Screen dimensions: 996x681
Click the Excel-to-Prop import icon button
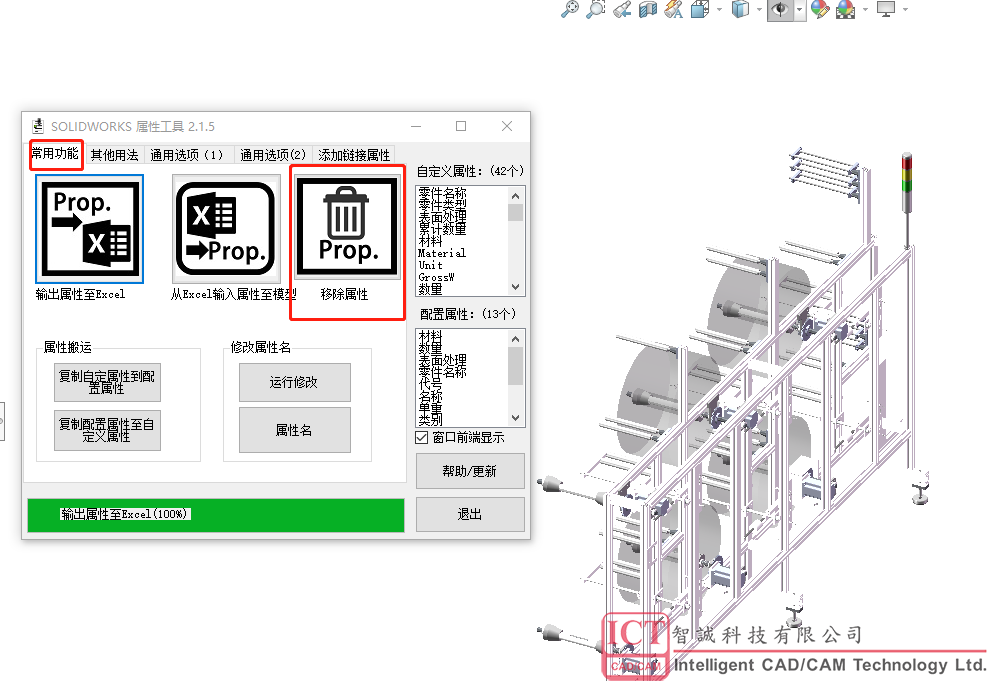pos(225,229)
